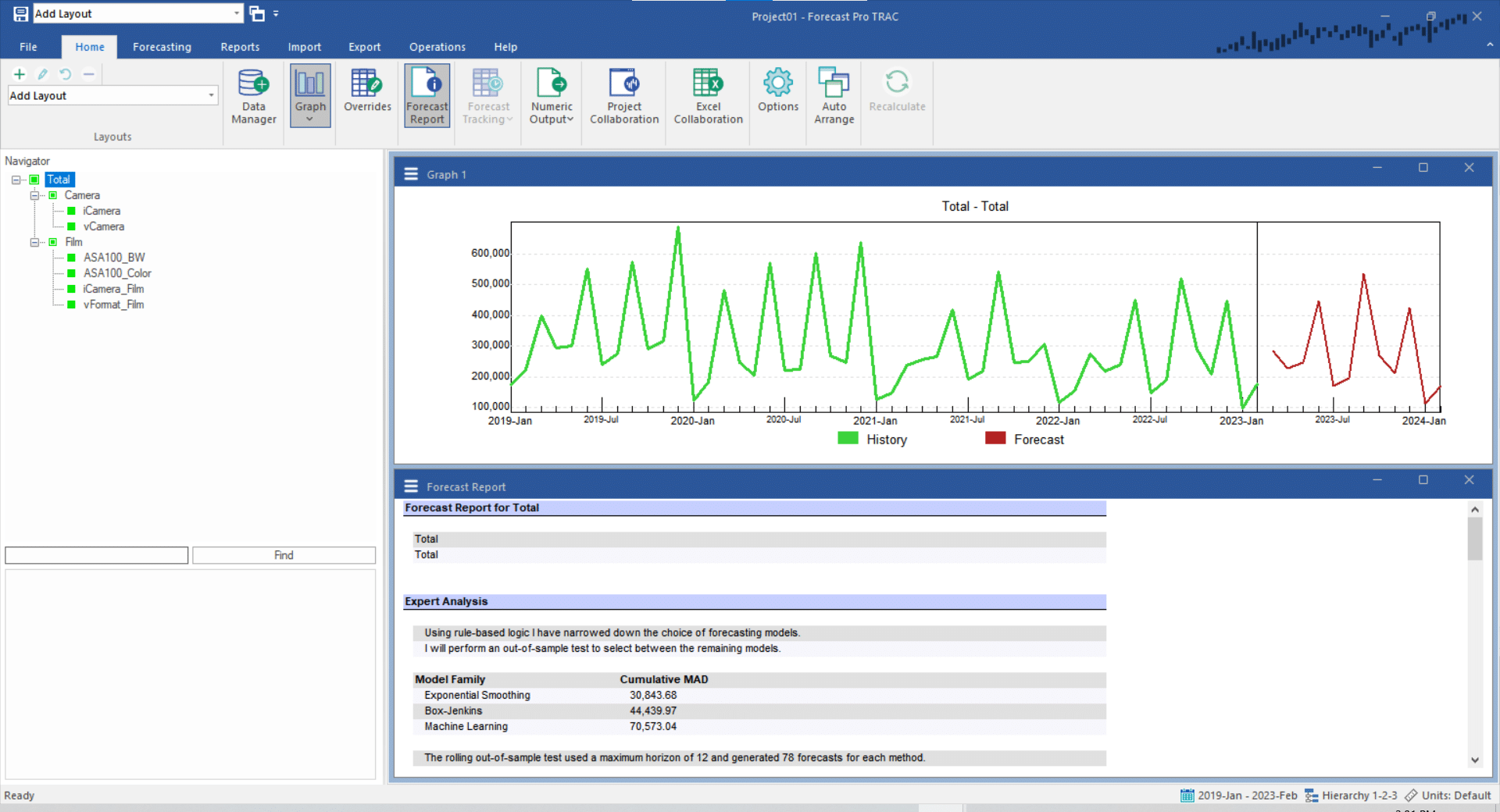Select vCamera in the Navigator tree
1500x812 pixels.
pyautogui.click(x=103, y=226)
